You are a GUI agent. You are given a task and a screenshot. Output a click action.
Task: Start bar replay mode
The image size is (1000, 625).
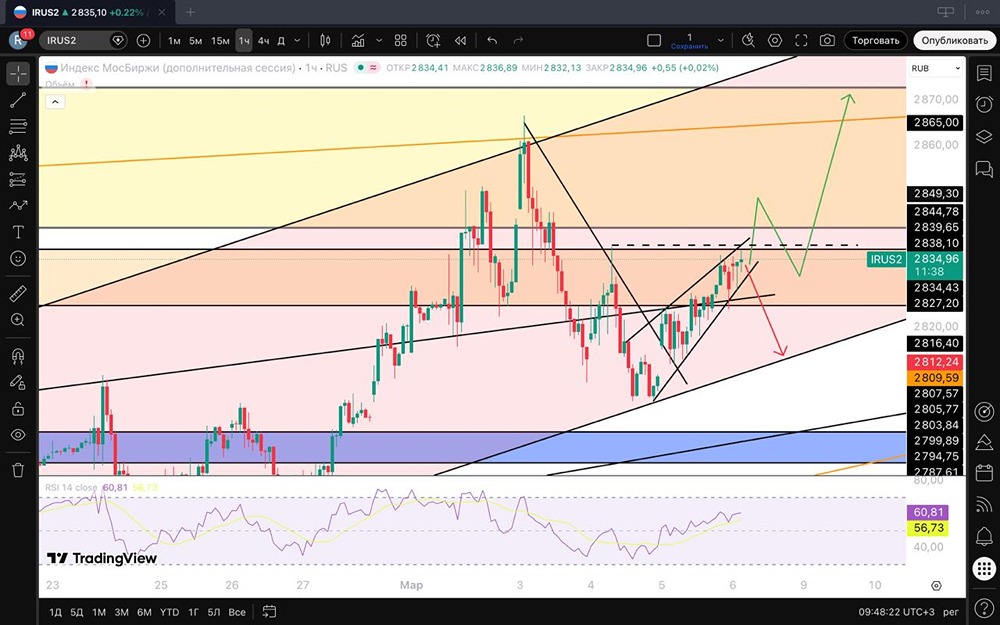coord(460,40)
